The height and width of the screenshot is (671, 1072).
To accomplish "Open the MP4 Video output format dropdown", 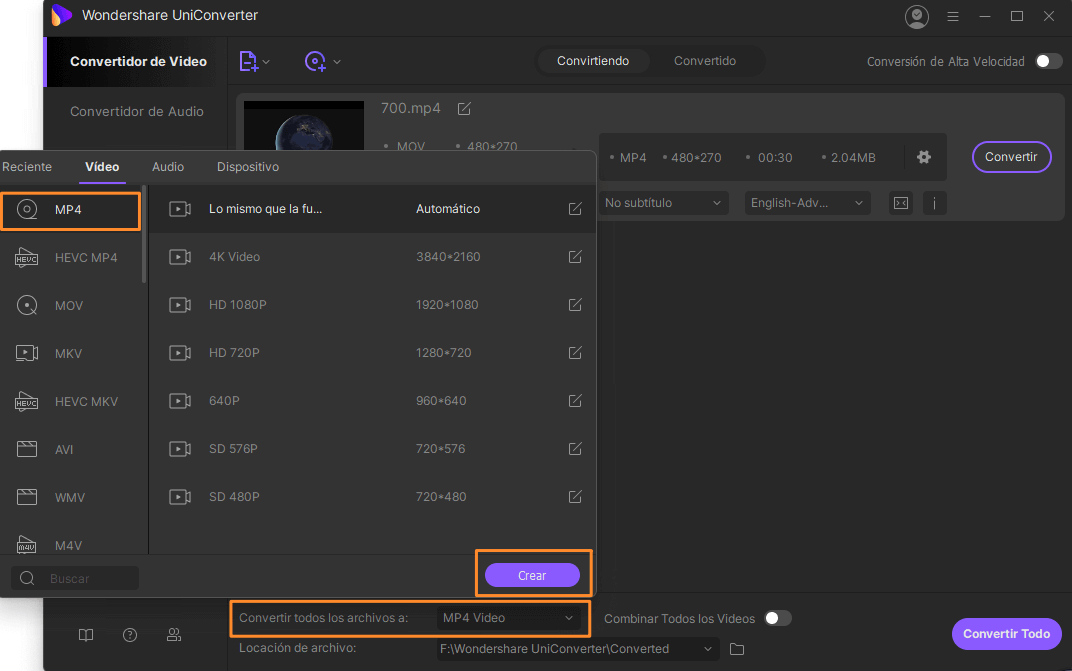I will [x=508, y=618].
